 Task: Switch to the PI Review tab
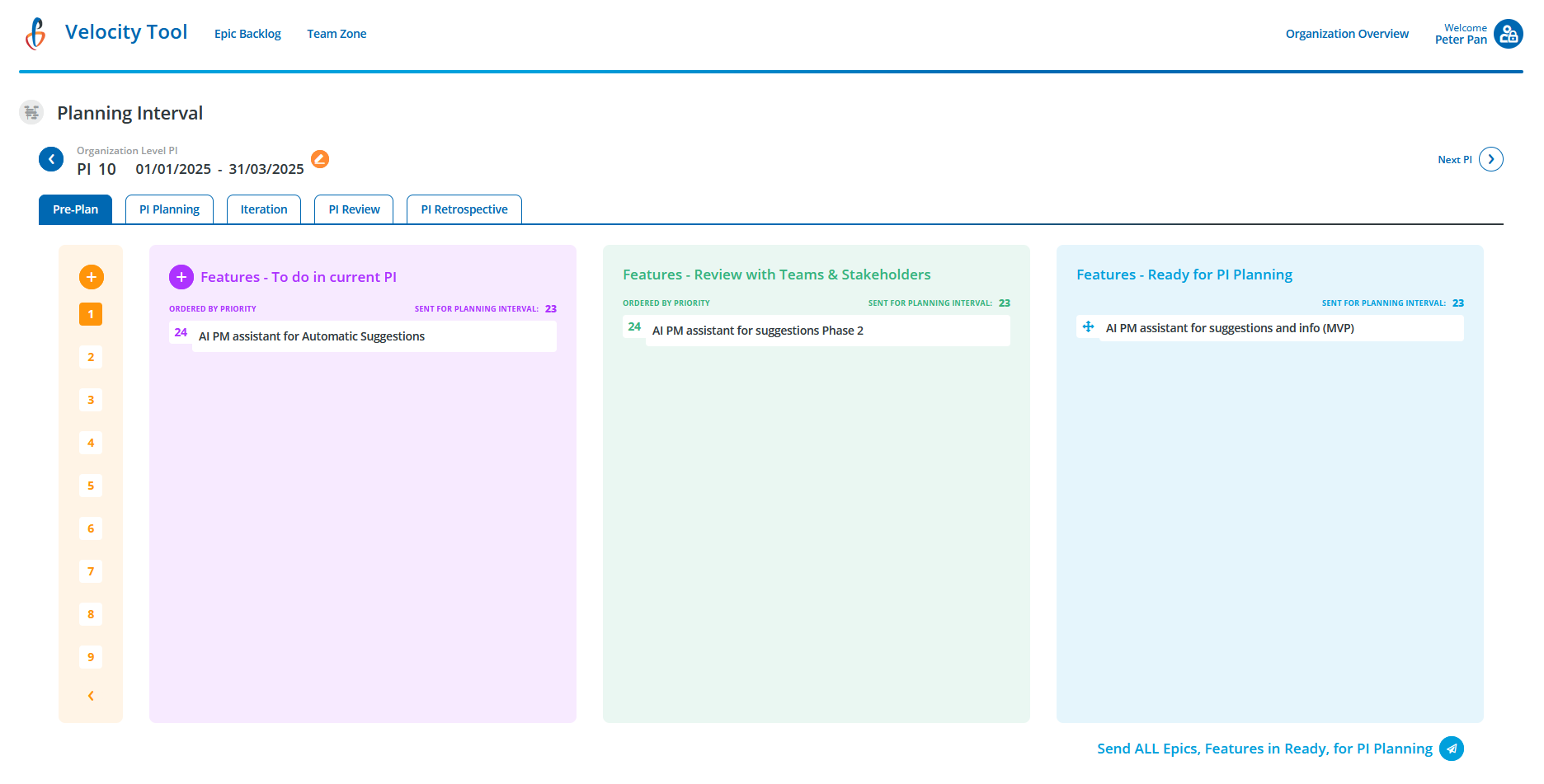click(x=354, y=209)
